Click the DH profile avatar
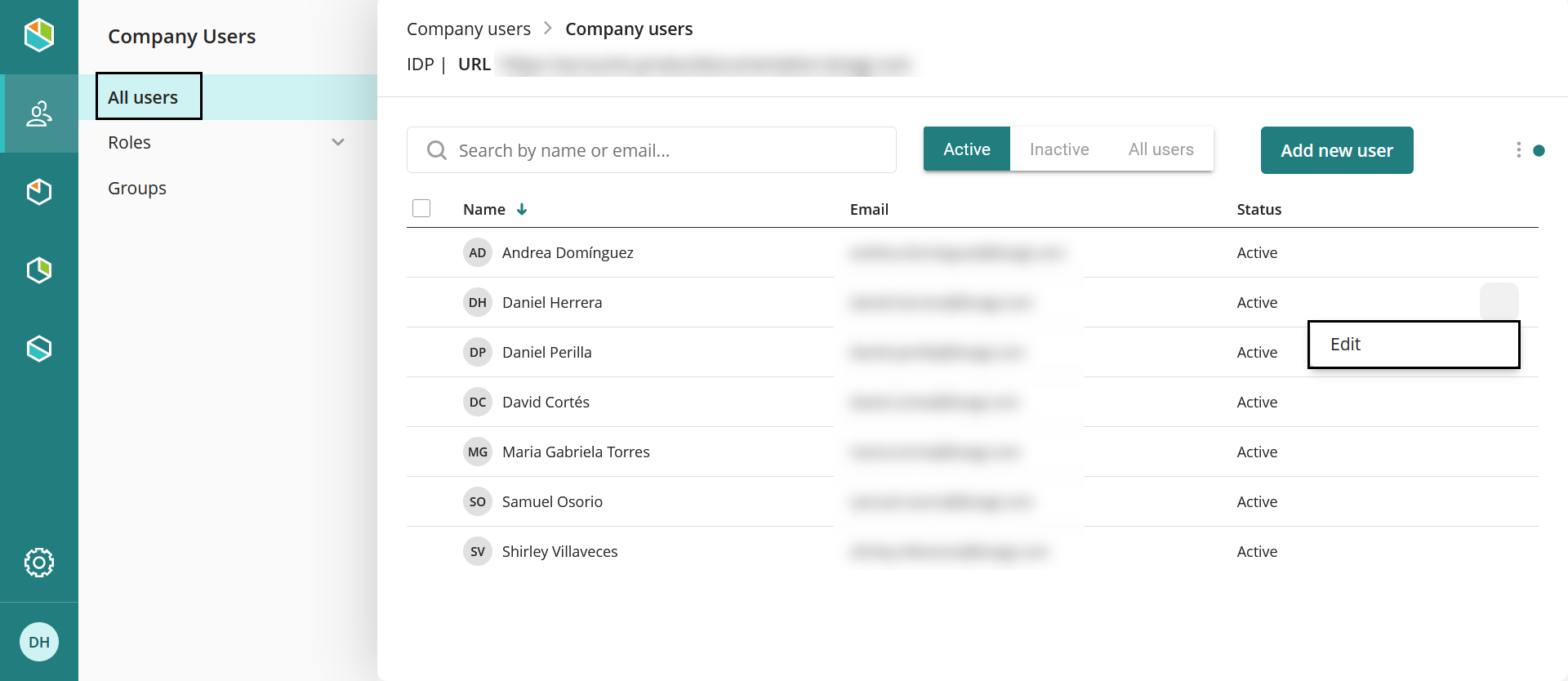Screen dimensions: 1568x681 pyautogui.click(x=39, y=642)
